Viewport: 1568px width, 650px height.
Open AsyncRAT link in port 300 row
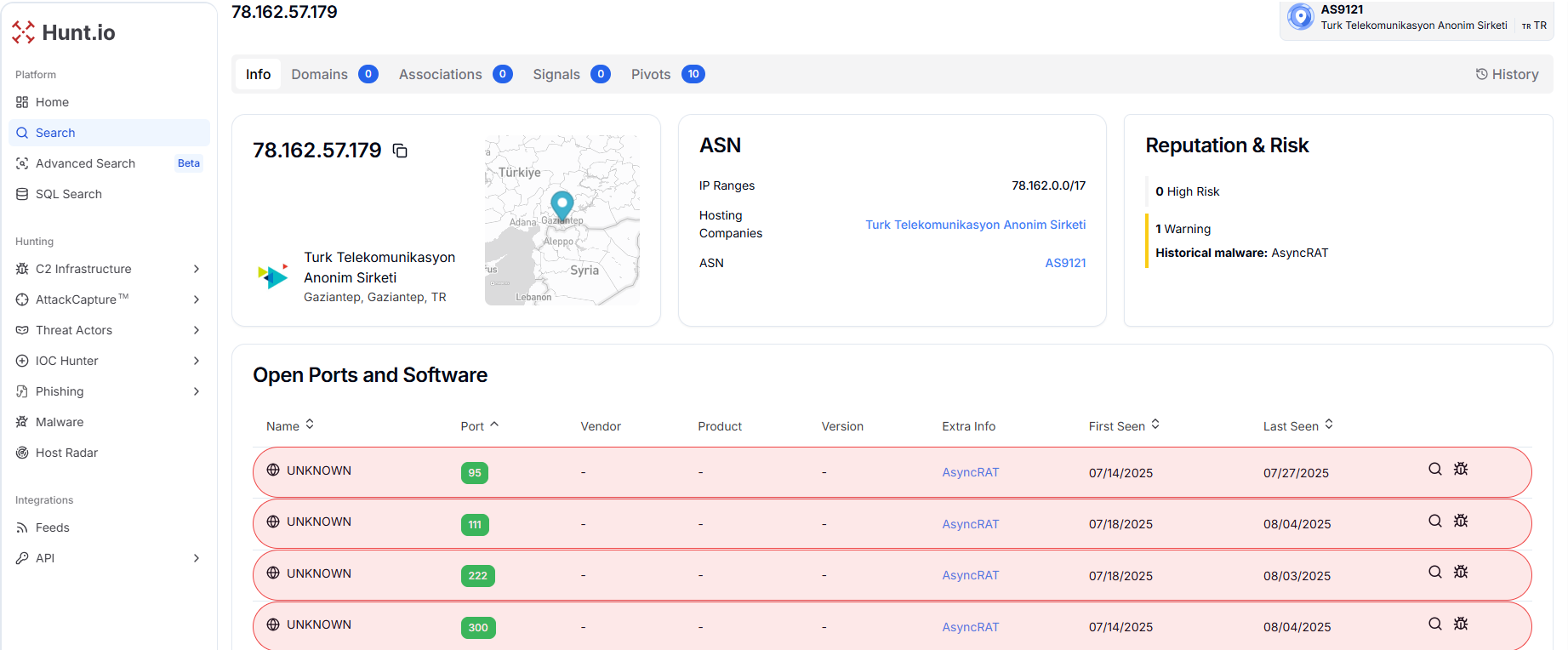pyautogui.click(x=970, y=627)
